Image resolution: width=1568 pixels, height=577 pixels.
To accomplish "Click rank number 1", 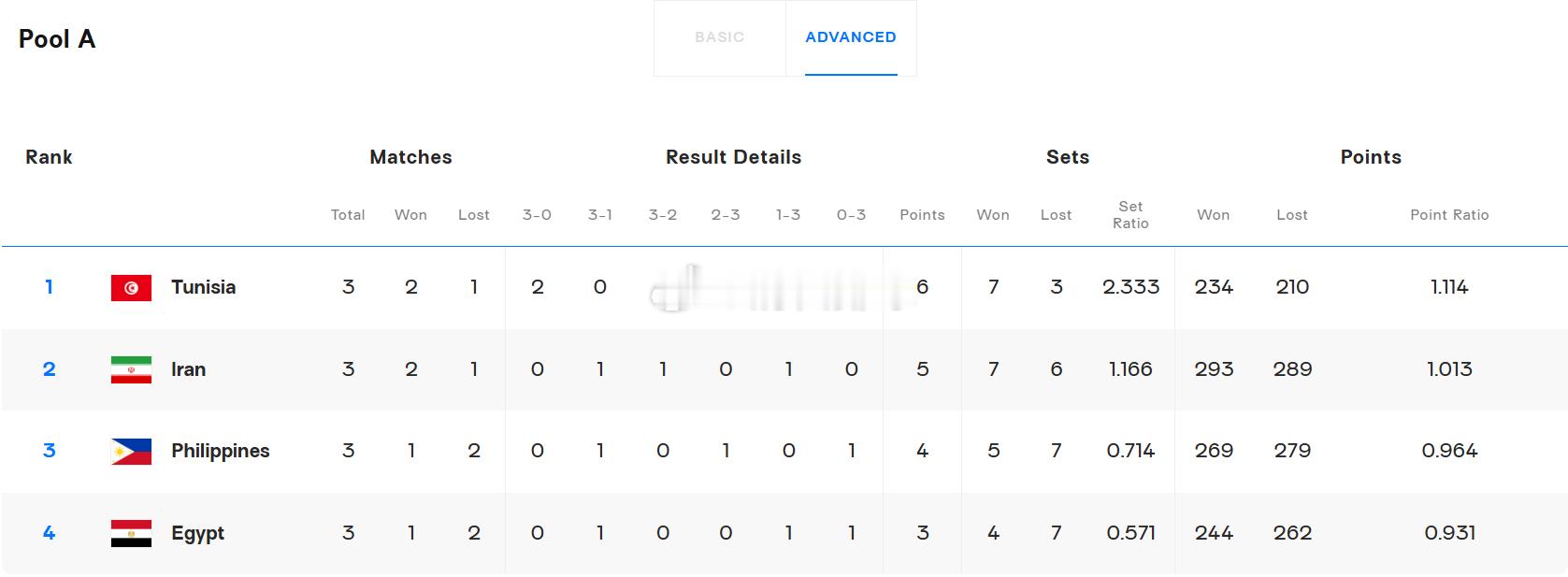I will [x=49, y=287].
